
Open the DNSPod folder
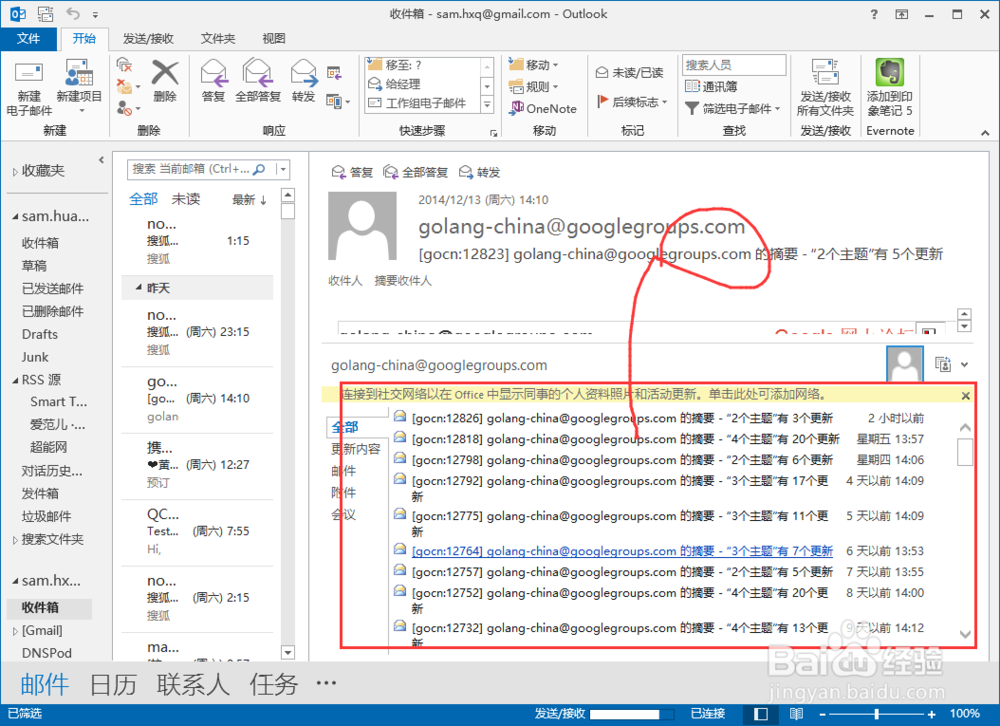coord(47,653)
